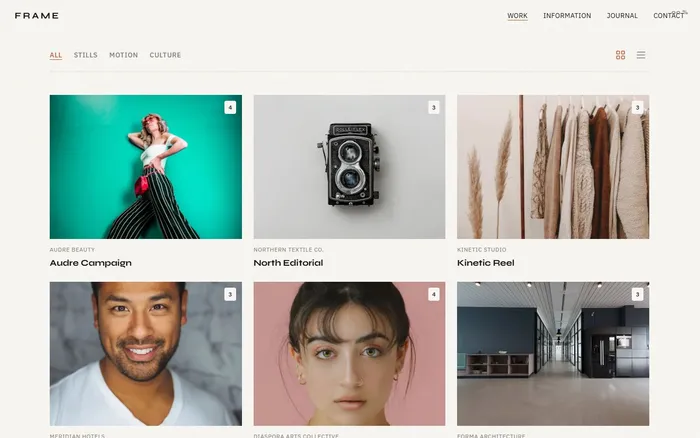Open the vintage camera thumbnail
Image resolution: width=700 pixels, height=438 pixels.
(349, 167)
